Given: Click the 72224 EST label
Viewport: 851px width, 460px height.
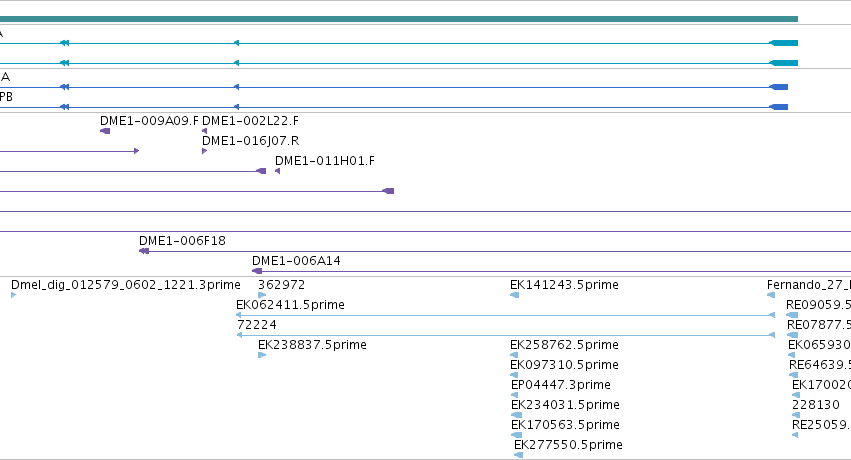Looking at the screenshot, I should [257, 325].
